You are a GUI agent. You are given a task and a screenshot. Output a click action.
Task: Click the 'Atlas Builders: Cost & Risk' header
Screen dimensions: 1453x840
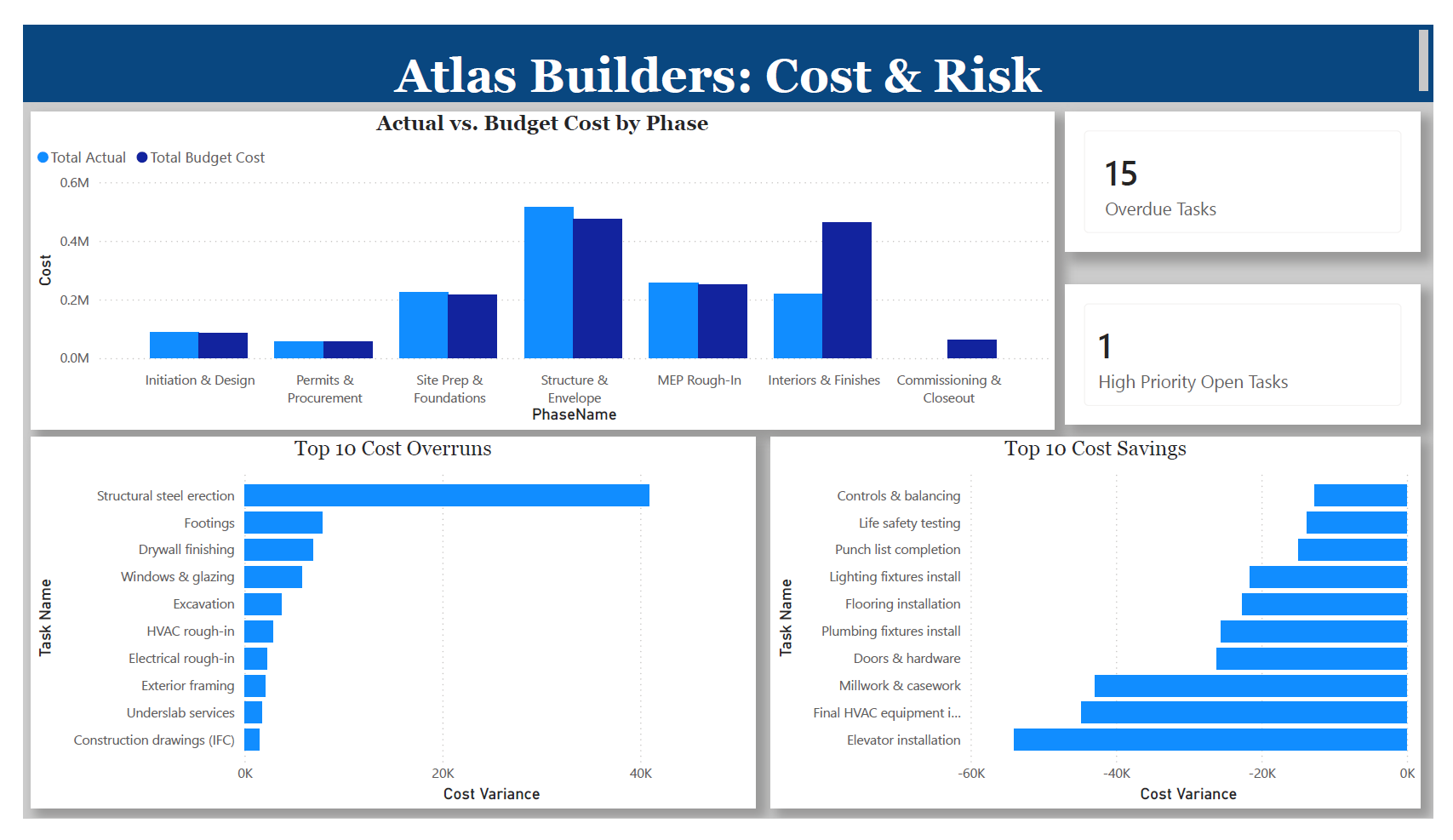(718, 75)
